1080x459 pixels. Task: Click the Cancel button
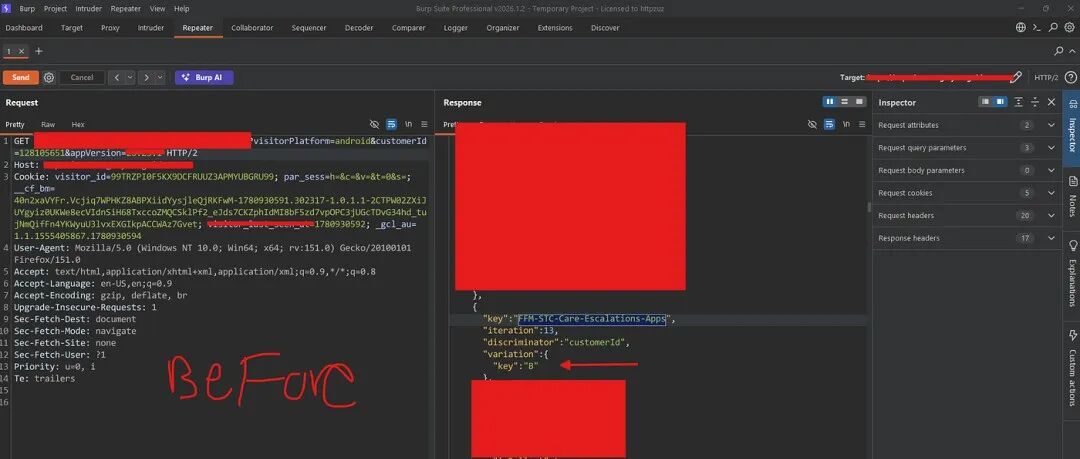pos(81,78)
